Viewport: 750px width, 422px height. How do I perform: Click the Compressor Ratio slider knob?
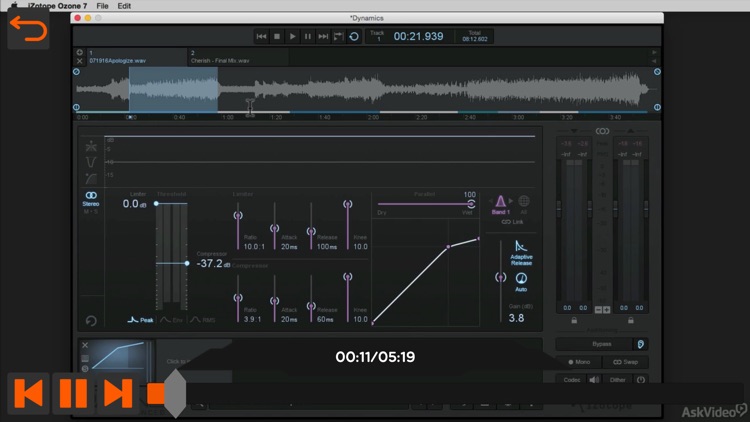[238, 298]
